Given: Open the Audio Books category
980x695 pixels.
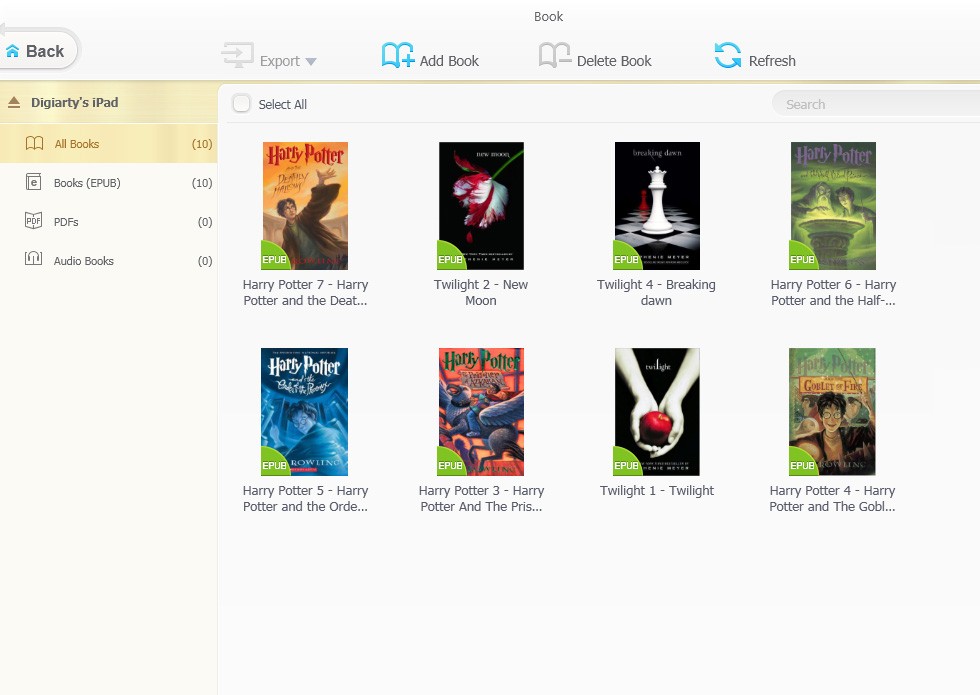Looking at the screenshot, I should pyautogui.click(x=109, y=261).
